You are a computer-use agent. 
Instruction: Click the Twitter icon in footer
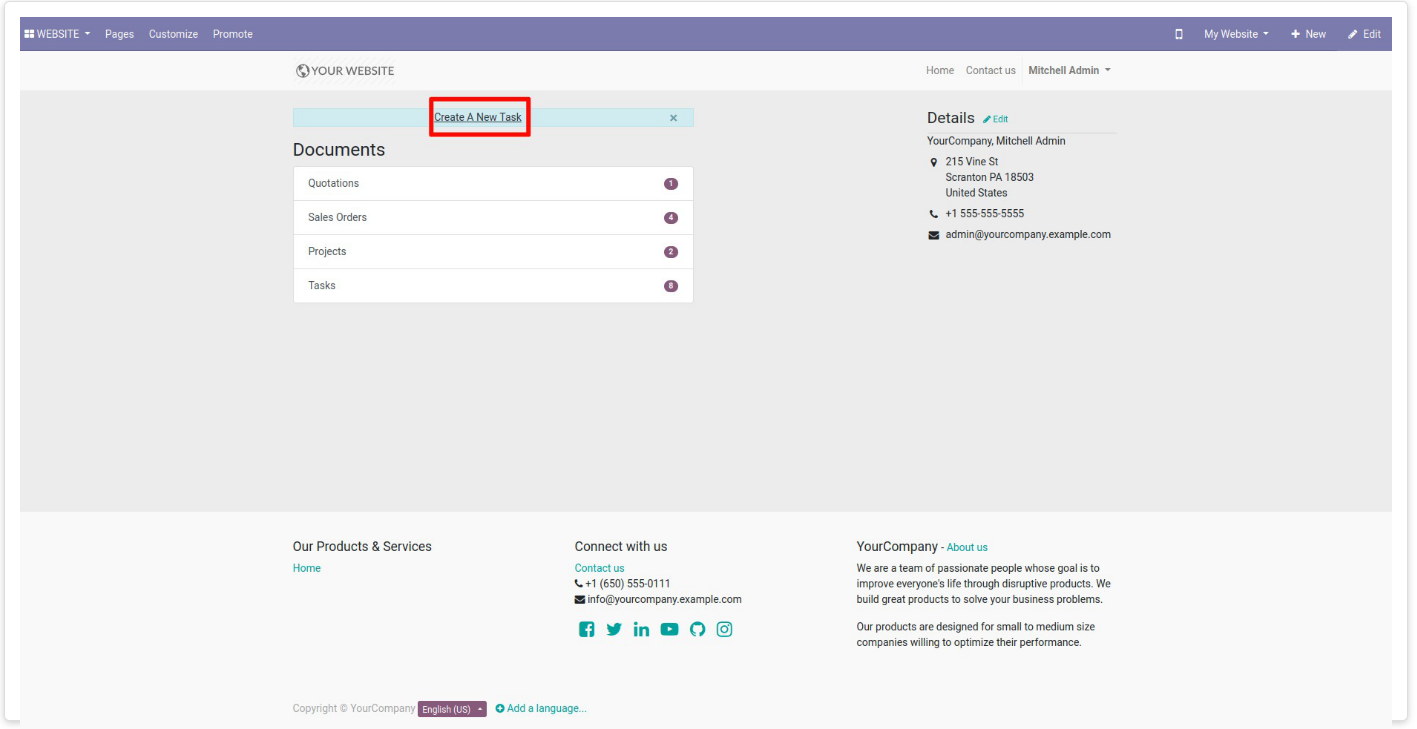coord(614,629)
